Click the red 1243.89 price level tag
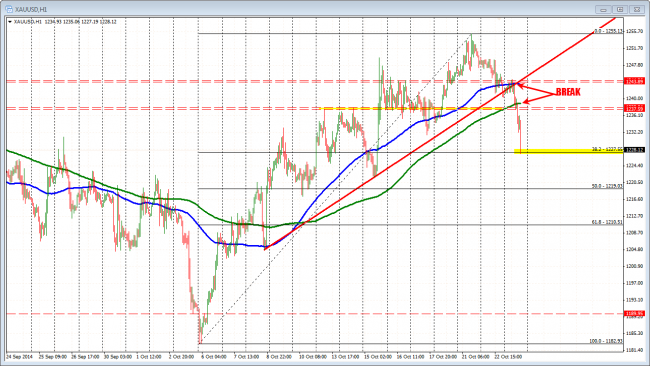The height and width of the screenshot is (366, 650). (634, 81)
